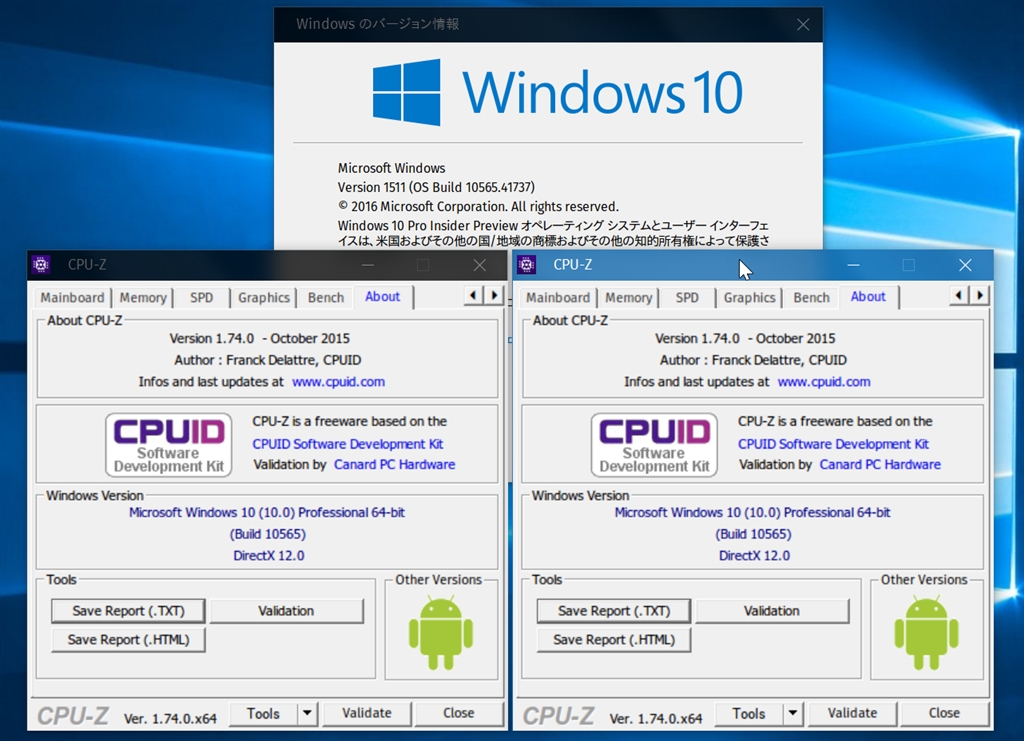This screenshot has height=741, width=1024.
Task: Click Validate button in left CPU-Z window
Action: pyautogui.click(x=367, y=713)
